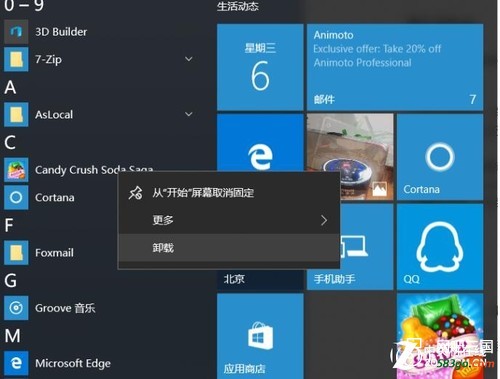
Task: Click the Foxmail folder icon
Action: click(x=16, y=253)
